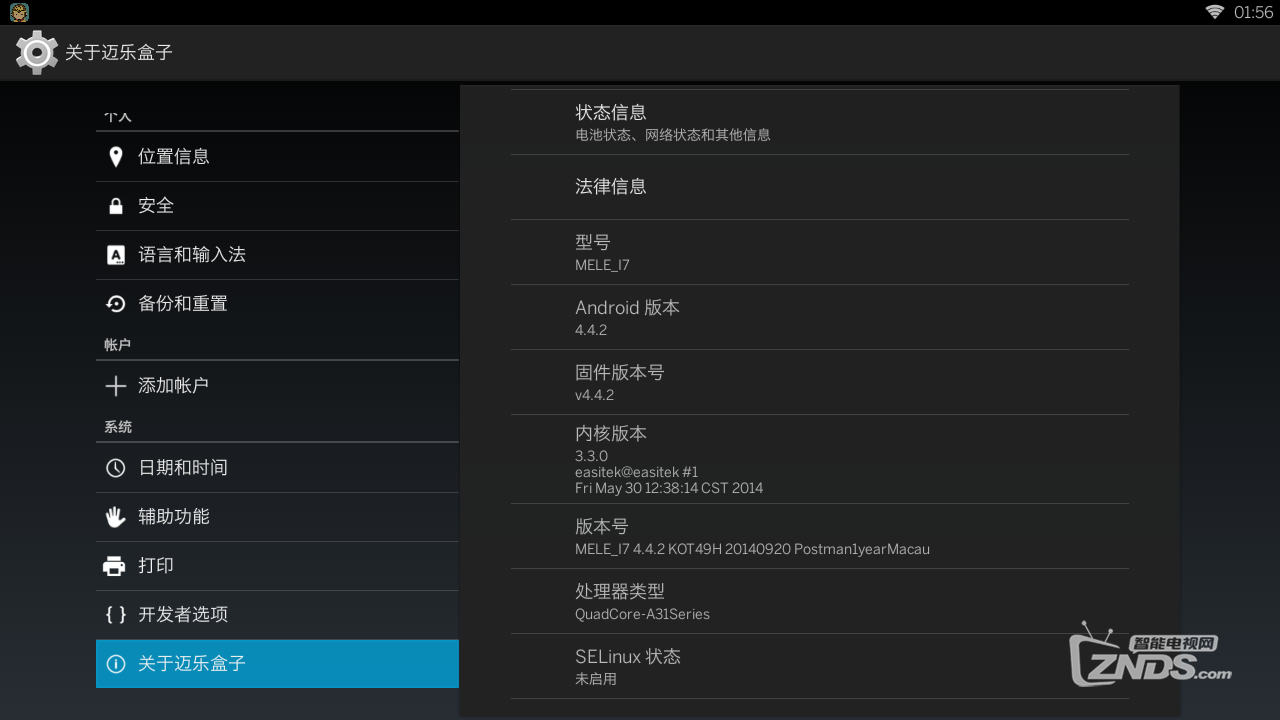Click the 关于迈乐盒子 title text
This screenshot has height=720, width=1280.
119,52
